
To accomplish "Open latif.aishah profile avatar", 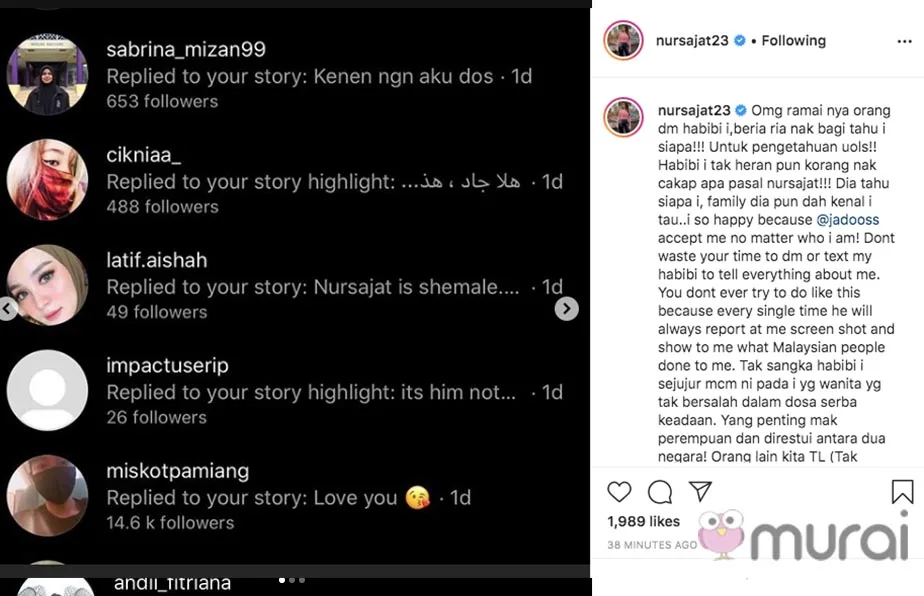I will pyautogui.click(x=47, y=285).
